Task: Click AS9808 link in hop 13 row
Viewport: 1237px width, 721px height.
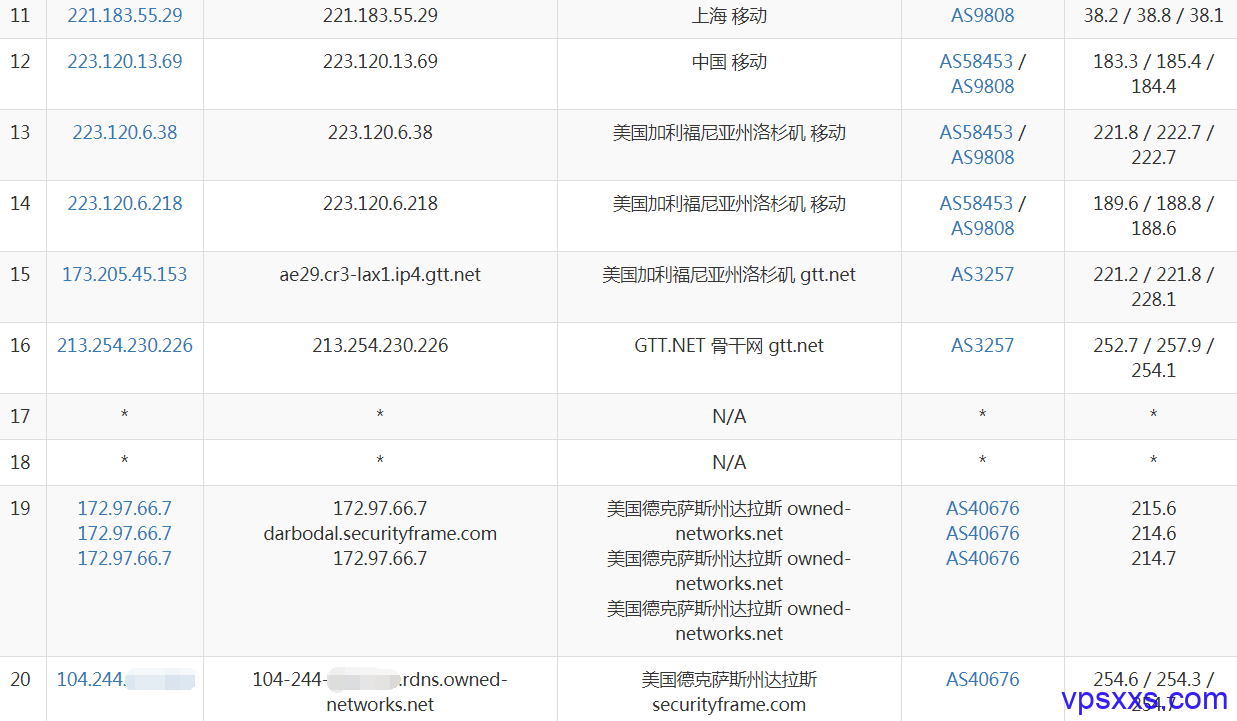Action: pyautogui.click(x=982, y=157)
